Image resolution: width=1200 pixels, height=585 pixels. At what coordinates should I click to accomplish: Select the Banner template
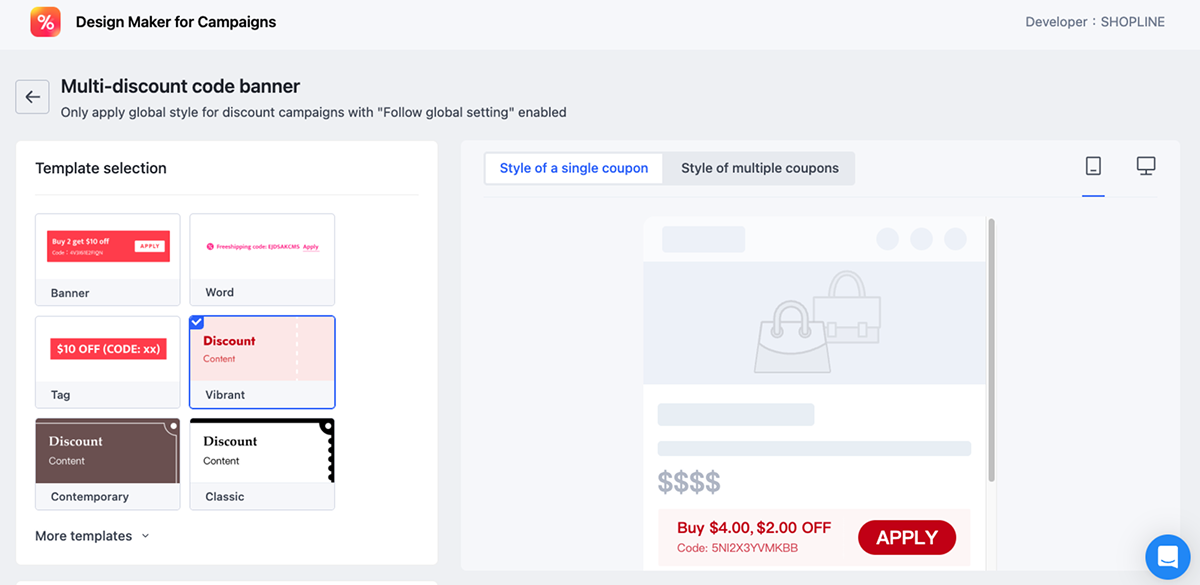click(x=108, y=259)
